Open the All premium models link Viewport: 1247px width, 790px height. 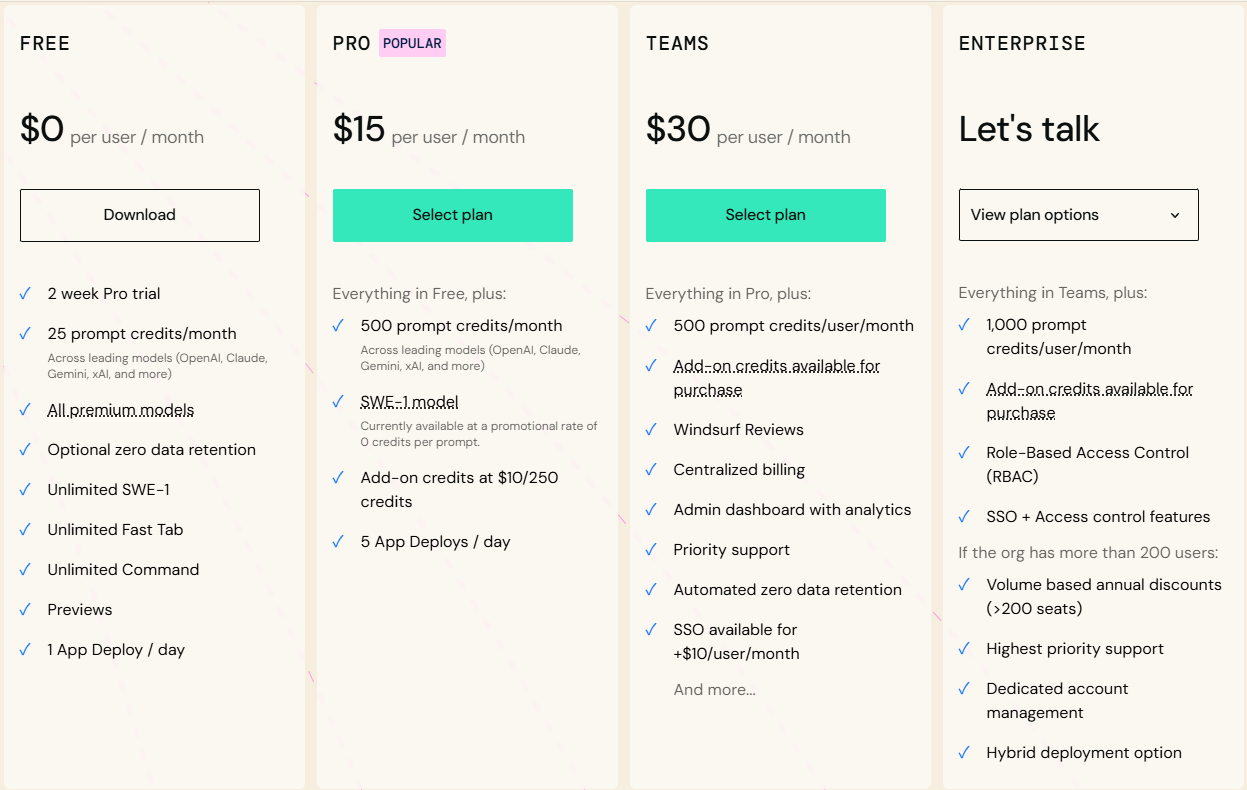121,410
